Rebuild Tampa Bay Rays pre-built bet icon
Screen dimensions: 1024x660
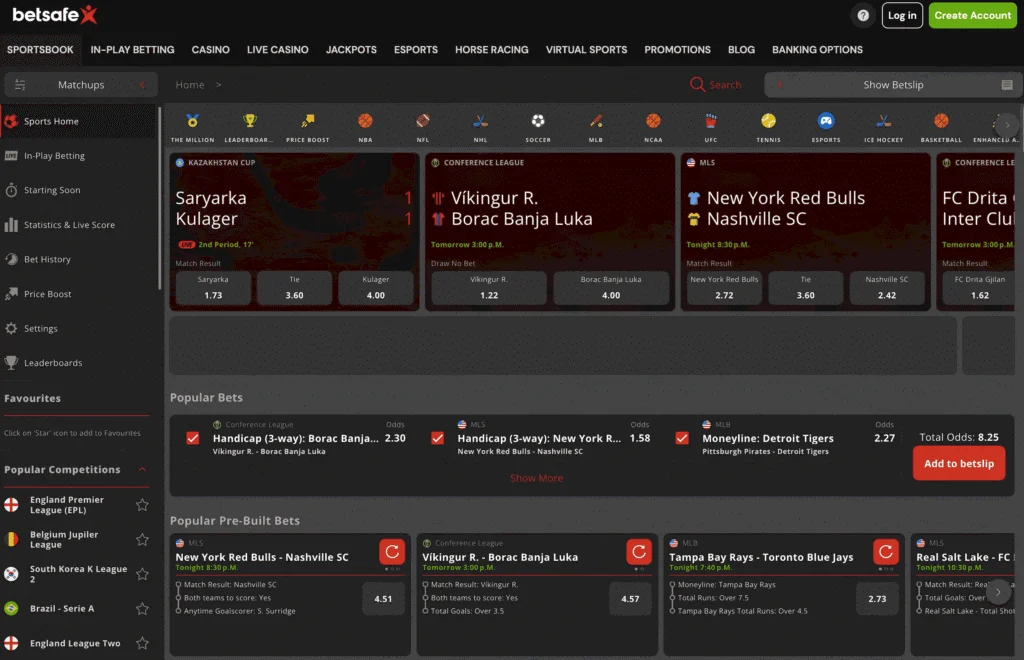(886, 552)
